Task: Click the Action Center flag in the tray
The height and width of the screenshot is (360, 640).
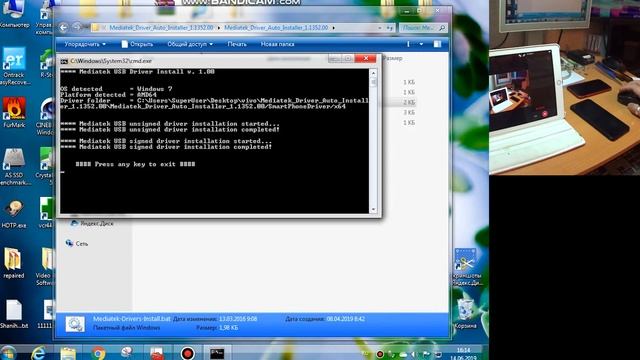Action: click(x=426, y=354)
